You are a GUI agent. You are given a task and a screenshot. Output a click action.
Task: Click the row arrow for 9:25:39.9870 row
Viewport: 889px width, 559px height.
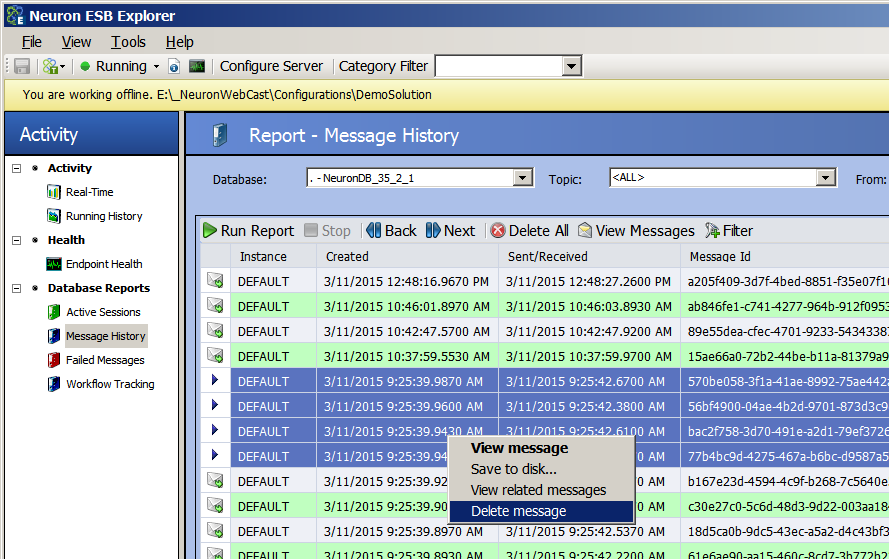coord(215,380)
